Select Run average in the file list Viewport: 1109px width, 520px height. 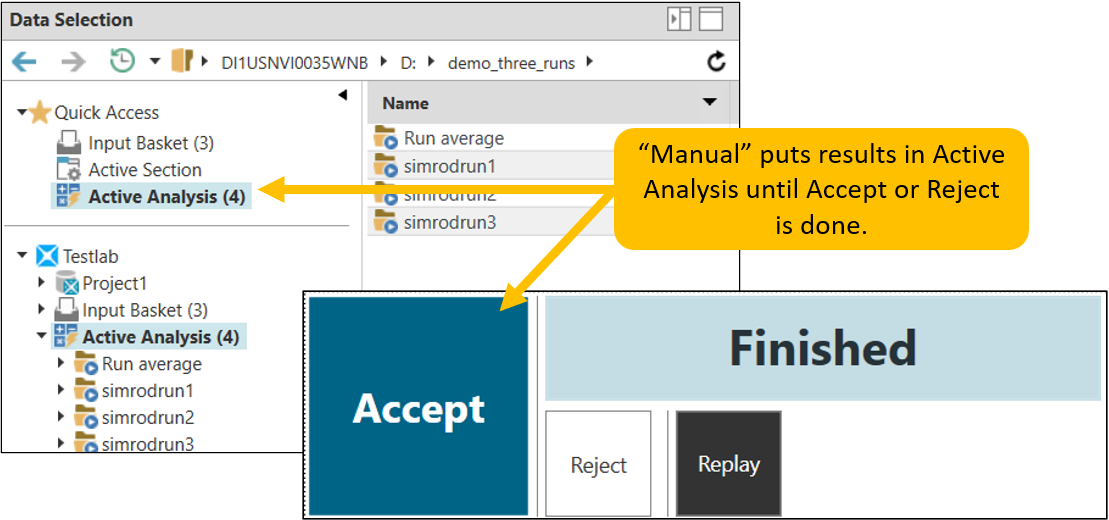coord(453,138)
